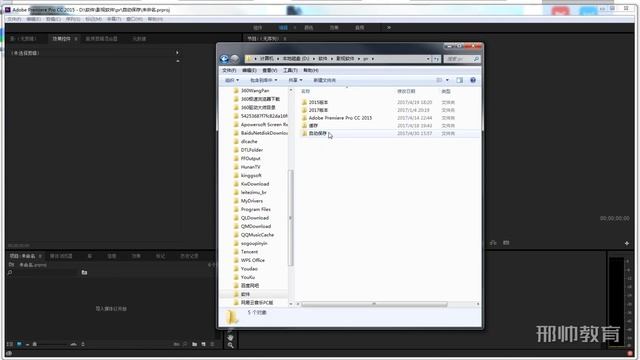640x360 pixels.
Task: Click 影视软件 in the address breadcrumb
Action: [x=345, y=59]
